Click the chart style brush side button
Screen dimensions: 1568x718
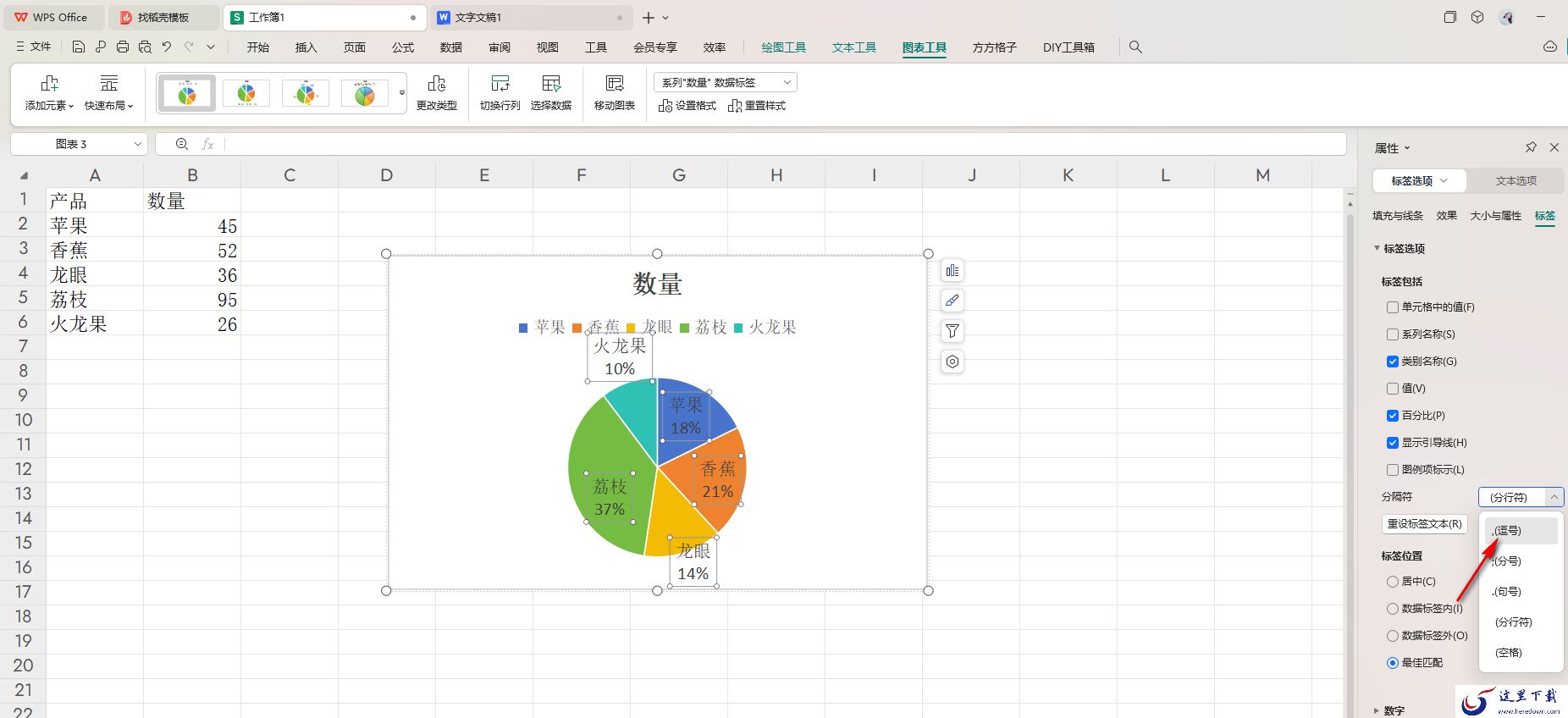coord(952,301)
